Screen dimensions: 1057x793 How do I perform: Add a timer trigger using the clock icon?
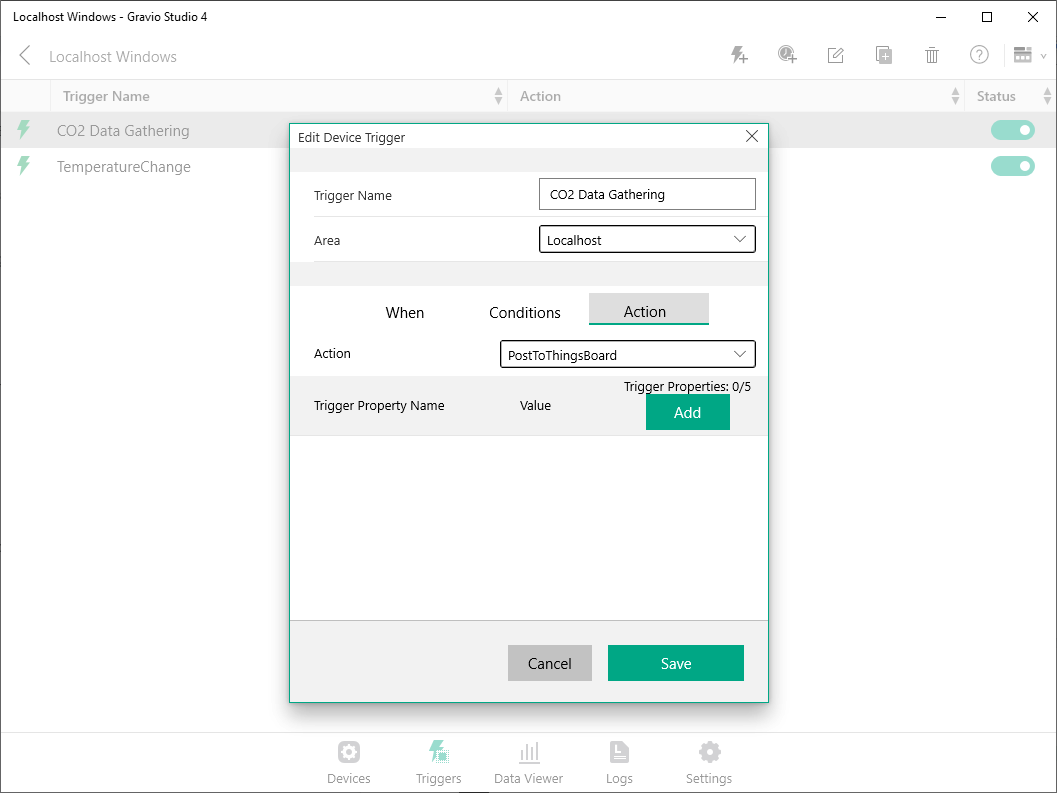(787, 55)
